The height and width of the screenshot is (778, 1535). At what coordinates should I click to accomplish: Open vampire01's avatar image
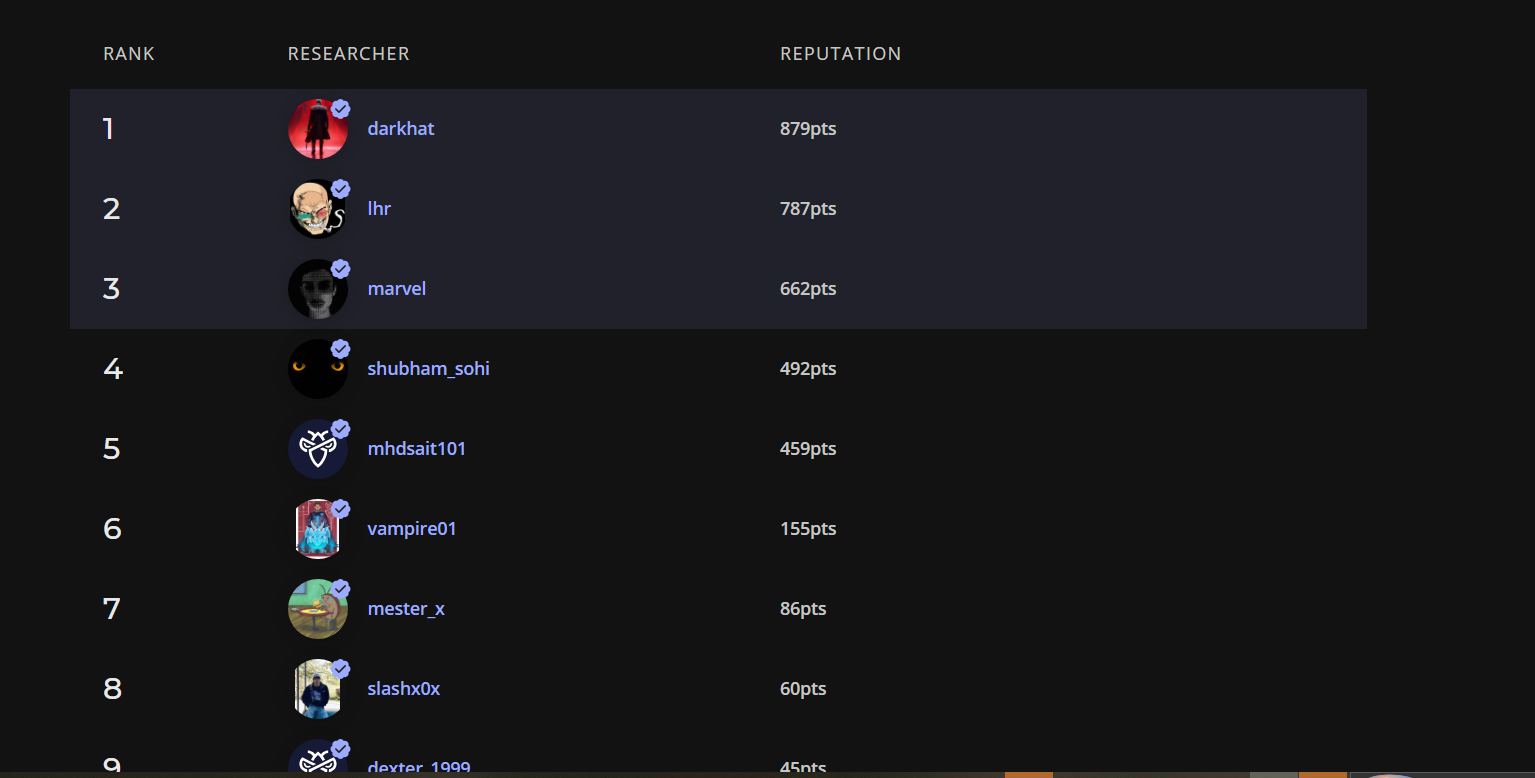click(x=316, y=530)
